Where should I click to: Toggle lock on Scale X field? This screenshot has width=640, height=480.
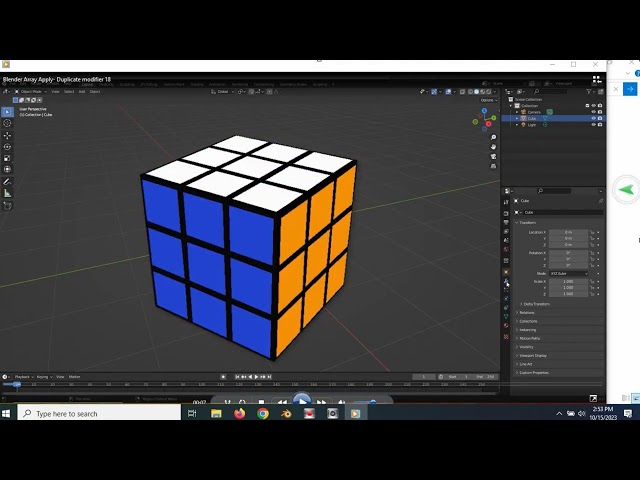click(592, 282)
